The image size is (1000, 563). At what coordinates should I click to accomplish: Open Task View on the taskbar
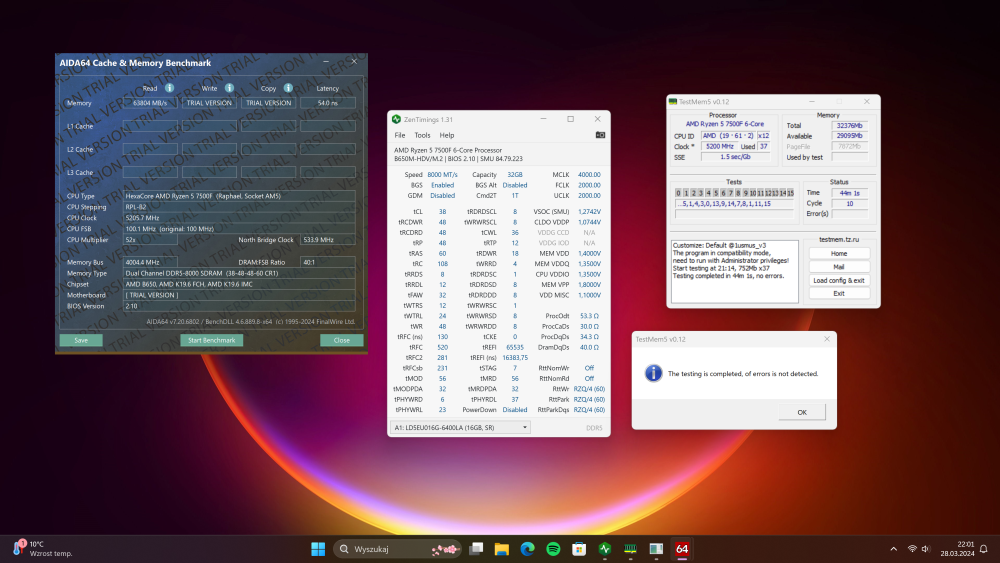tap(476, 548)
